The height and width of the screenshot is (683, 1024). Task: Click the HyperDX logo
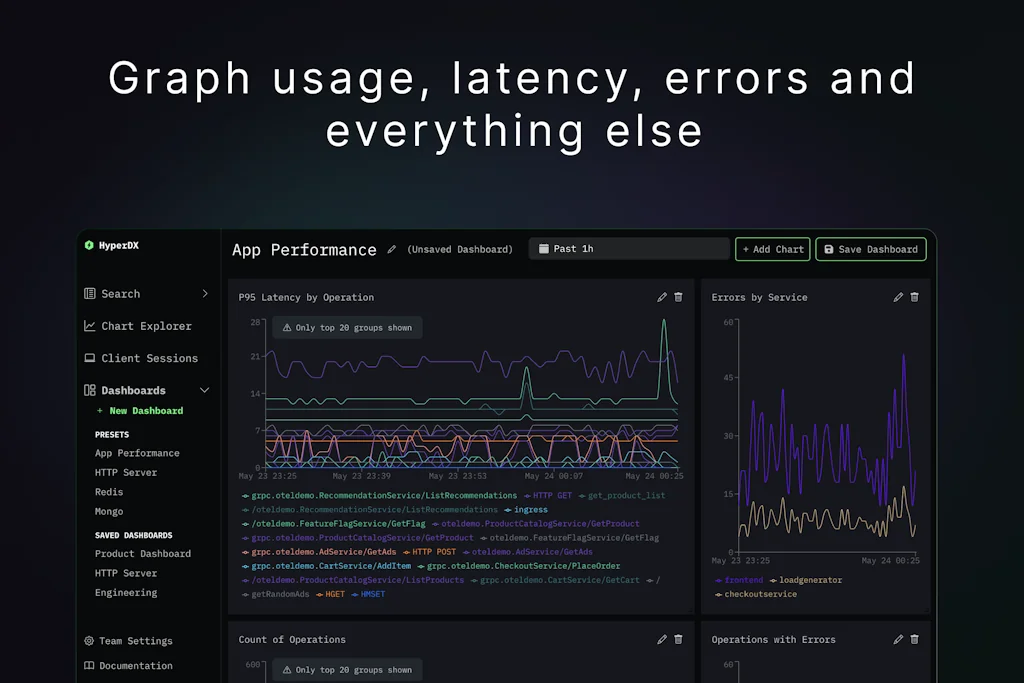point(112,244)
